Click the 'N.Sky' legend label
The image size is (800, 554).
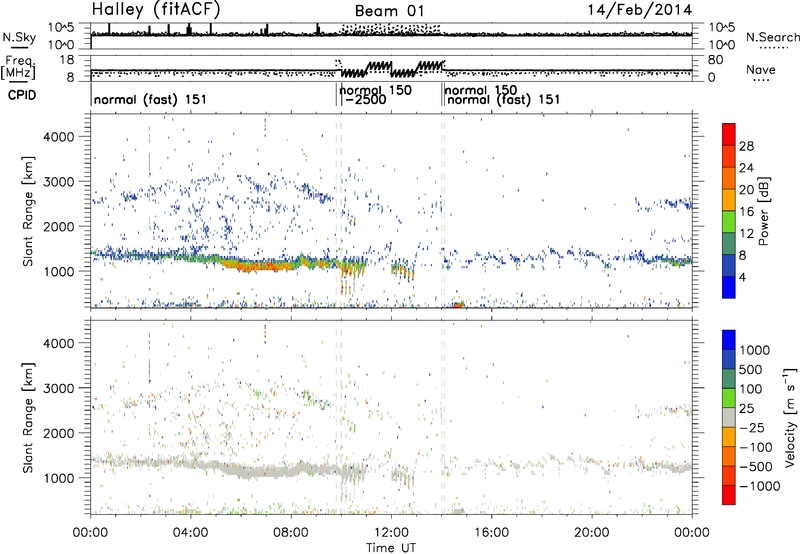pyautogui.click(x=19, y=37)
